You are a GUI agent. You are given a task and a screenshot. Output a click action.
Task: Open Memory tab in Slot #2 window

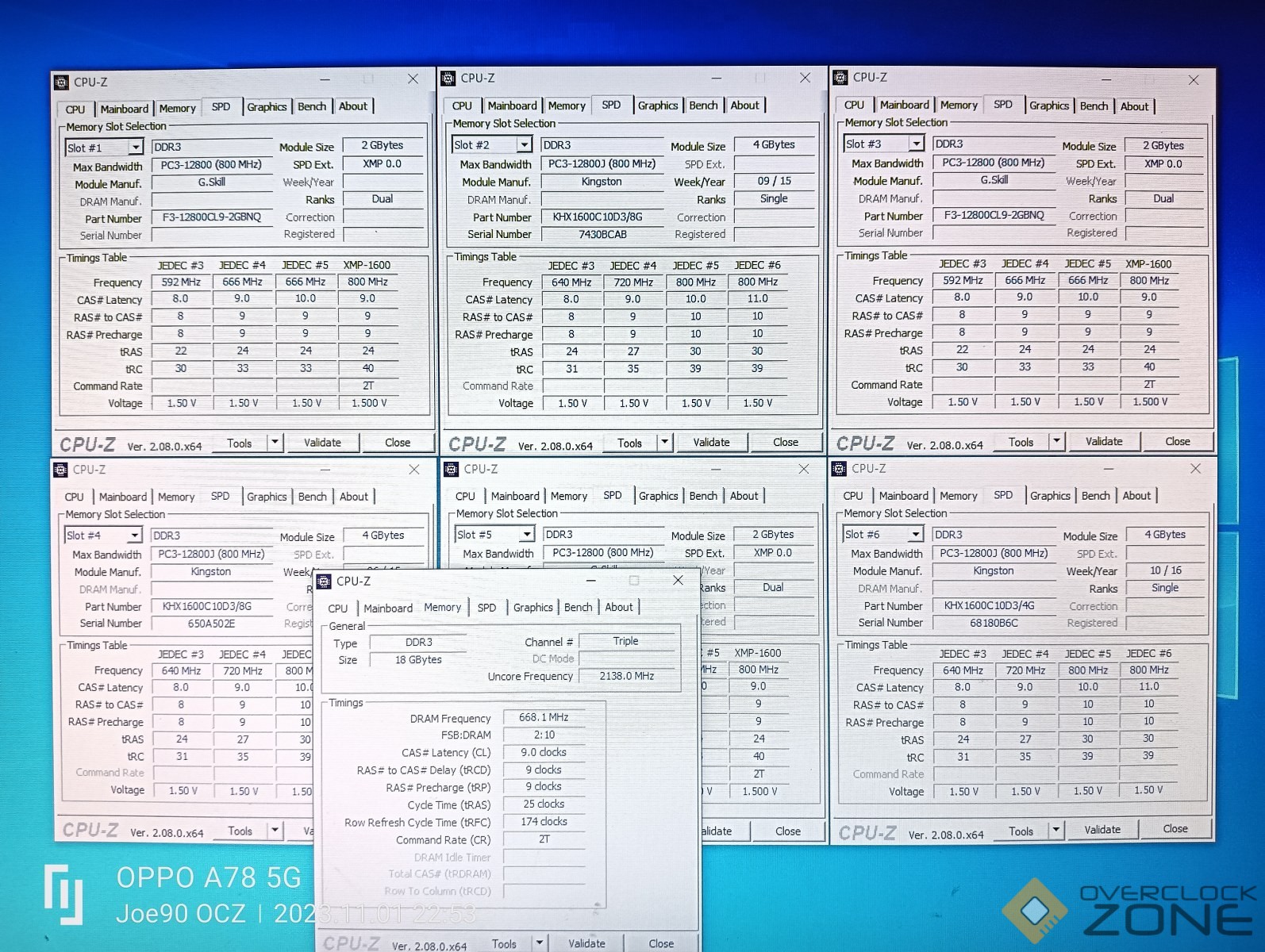click(567, 106)
